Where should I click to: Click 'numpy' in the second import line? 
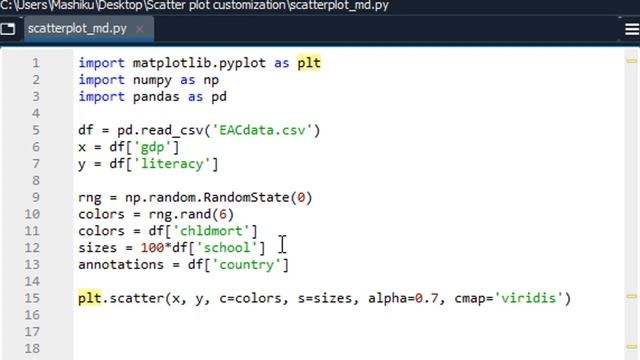(152, 80)
